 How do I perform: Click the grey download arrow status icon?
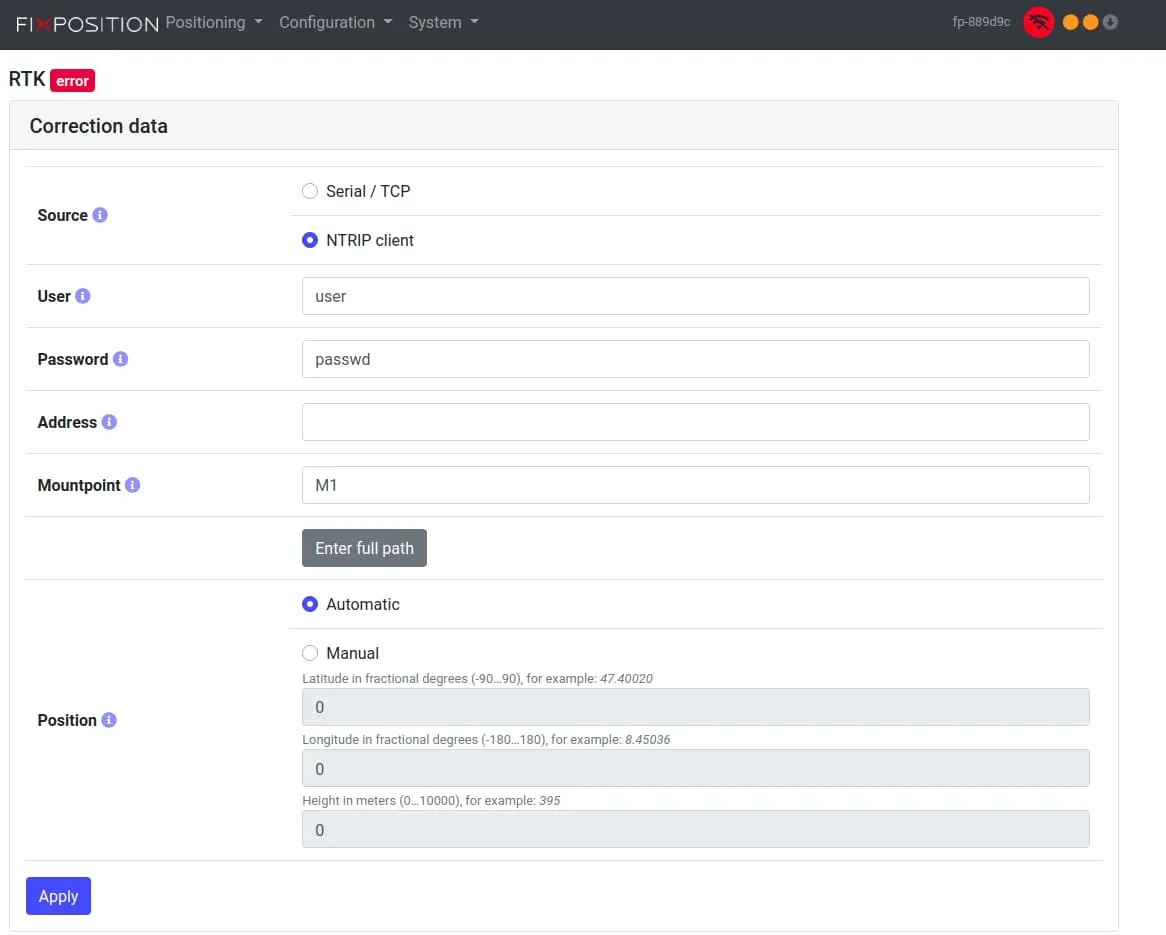click(1110, 22)
